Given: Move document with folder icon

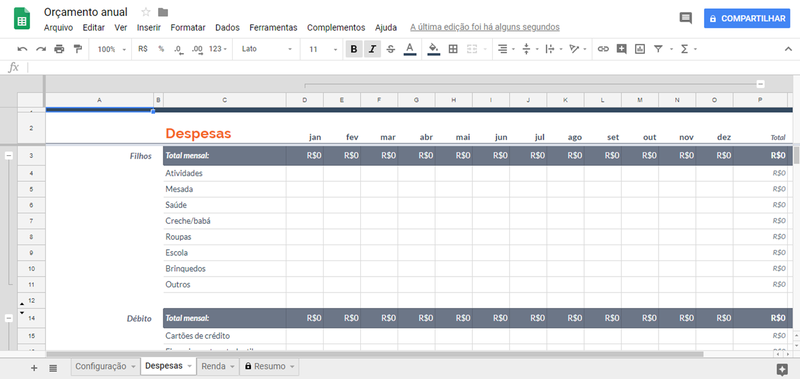Looking at the screenshot, I should (x=163, y=12).
